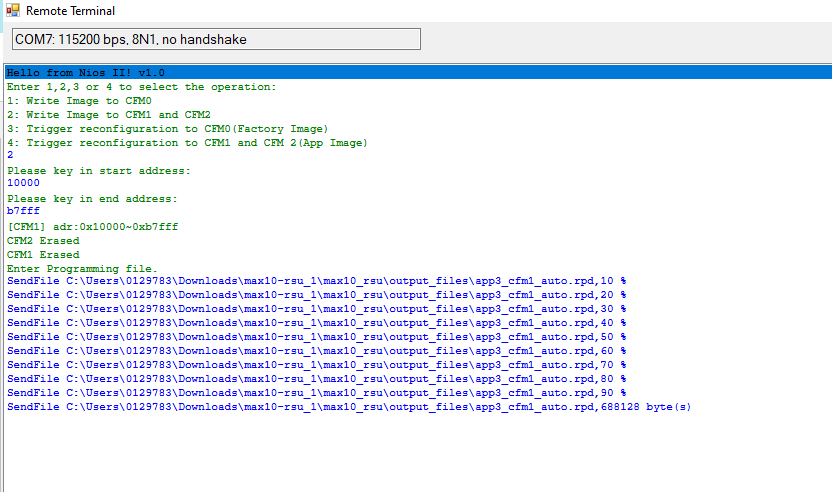Click the entered start address 10000
The width and height of the screenshot is (832, 492).
[23, 184]
